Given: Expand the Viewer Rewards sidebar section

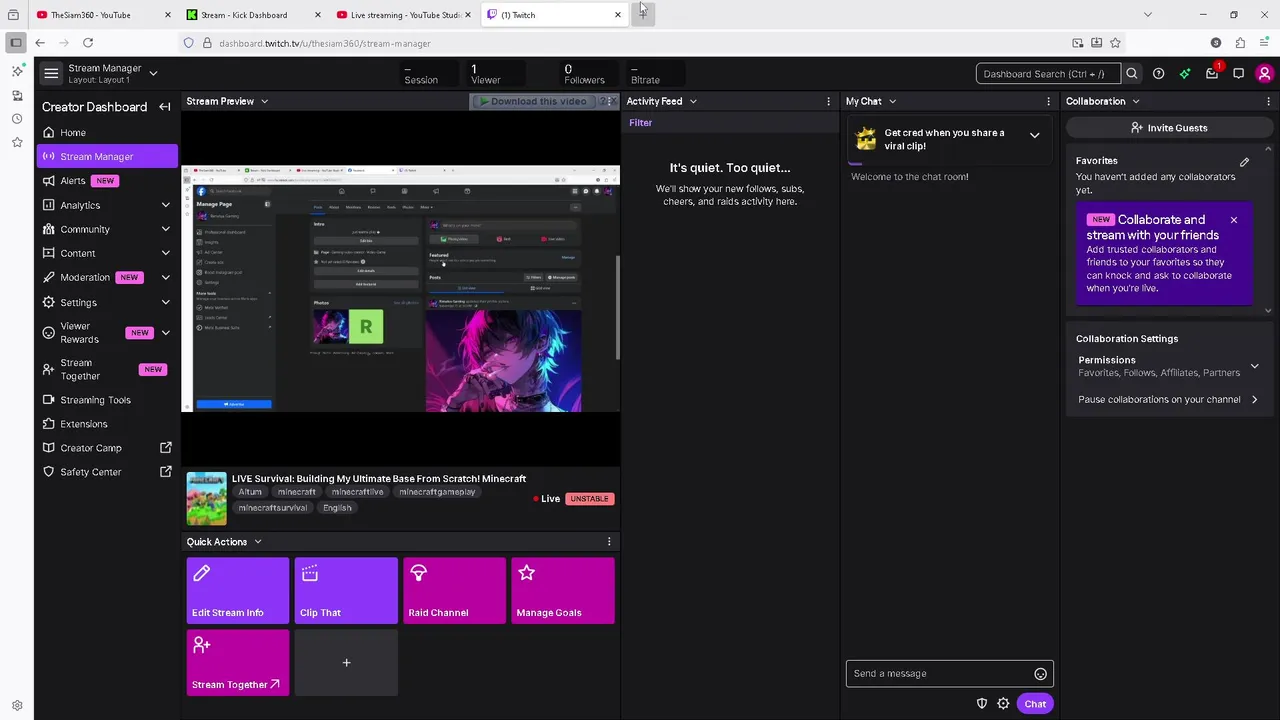Looking at the screenshot, I should pos(165,333).
